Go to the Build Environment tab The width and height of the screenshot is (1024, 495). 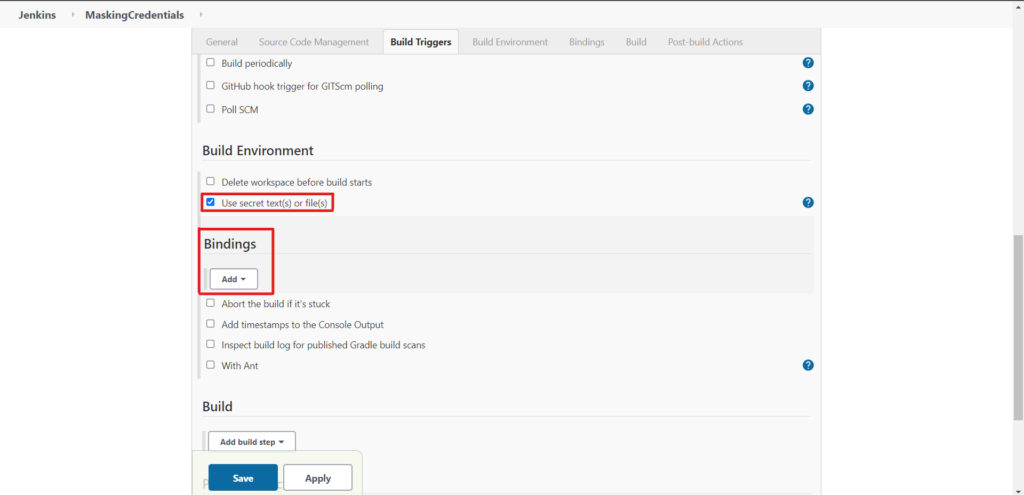510,42
